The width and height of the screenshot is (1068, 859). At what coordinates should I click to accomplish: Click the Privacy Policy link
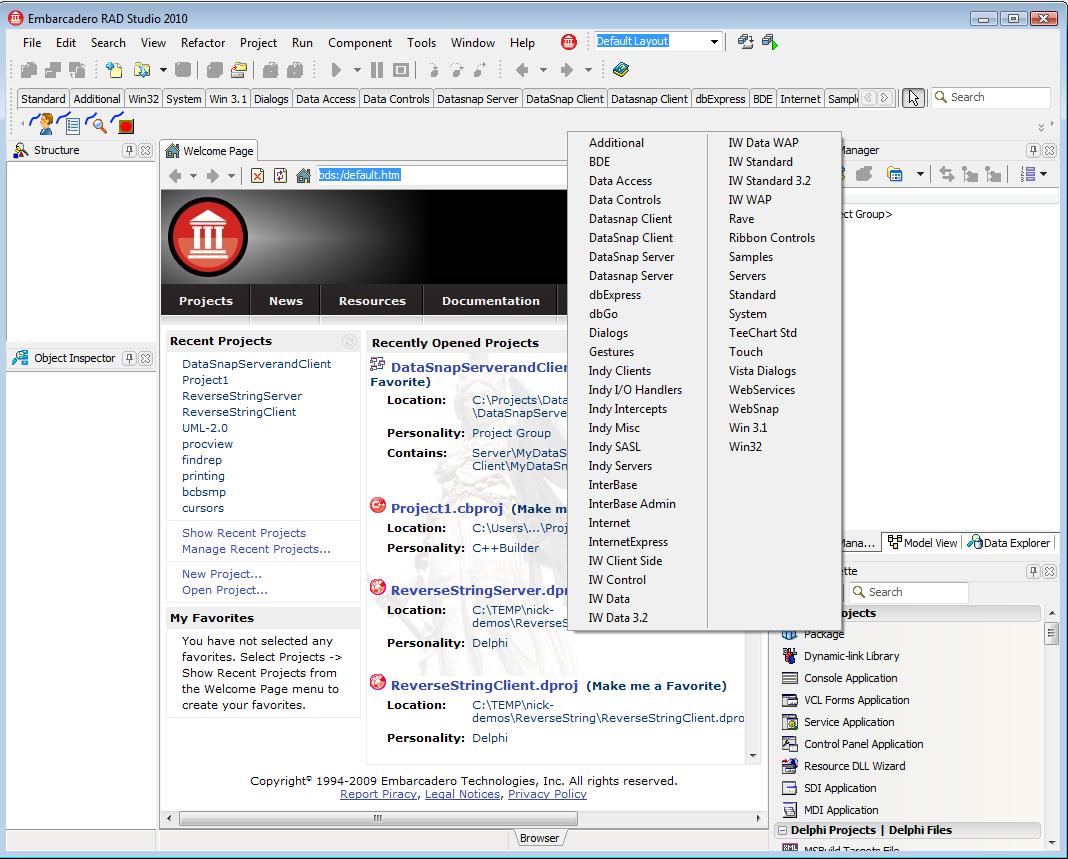(547, 794)
